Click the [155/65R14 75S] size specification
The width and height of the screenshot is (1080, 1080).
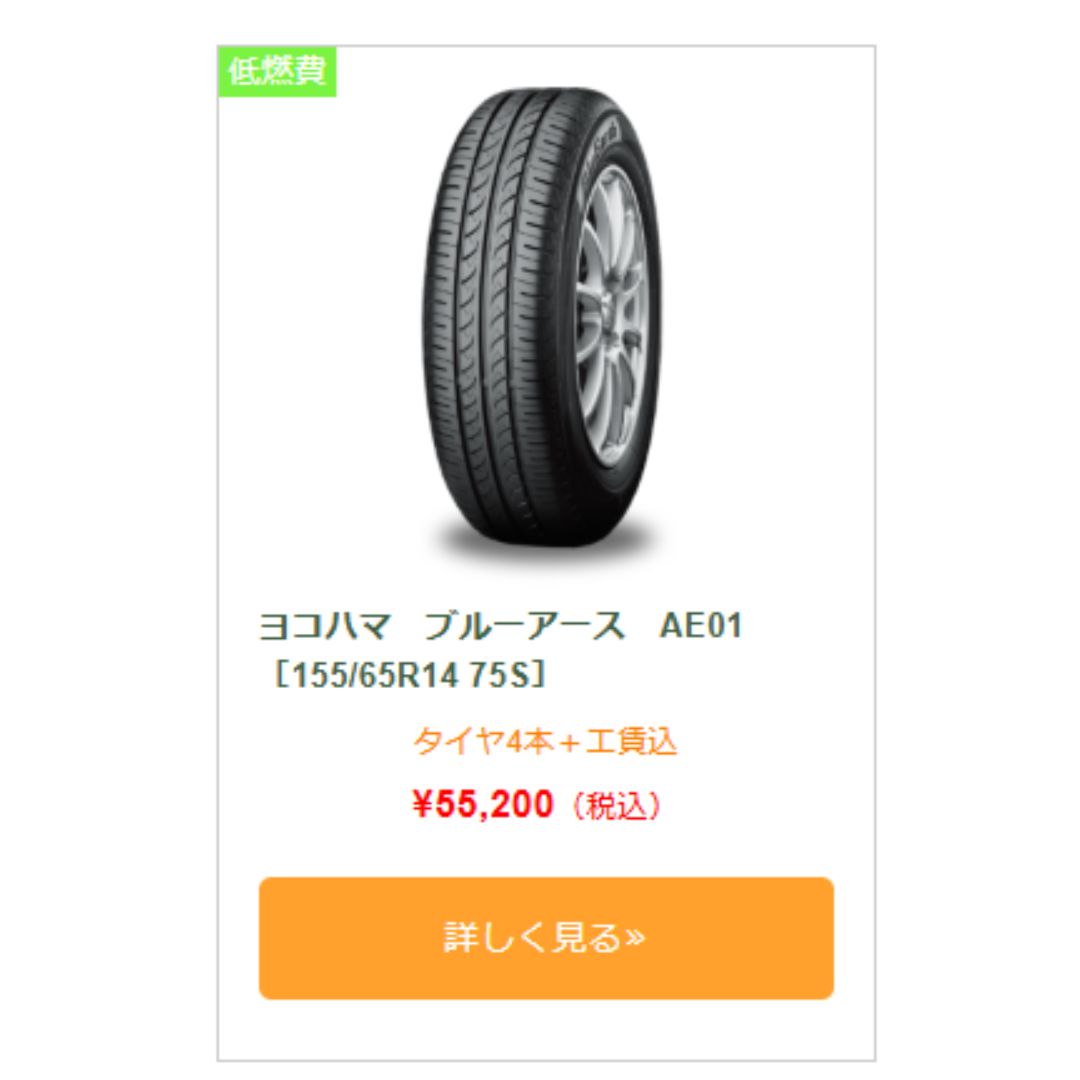411,675
